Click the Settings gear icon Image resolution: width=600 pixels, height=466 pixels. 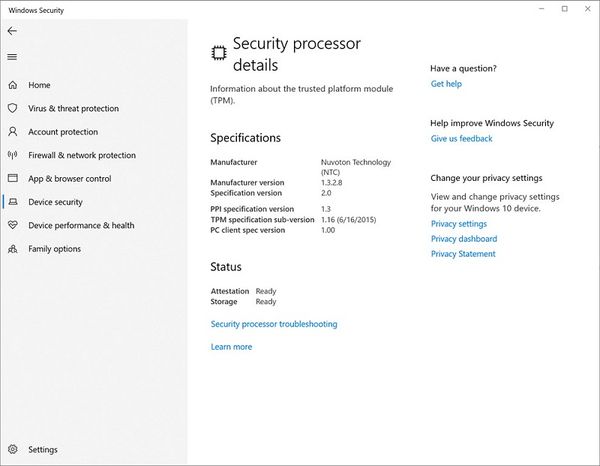[12, 450]
